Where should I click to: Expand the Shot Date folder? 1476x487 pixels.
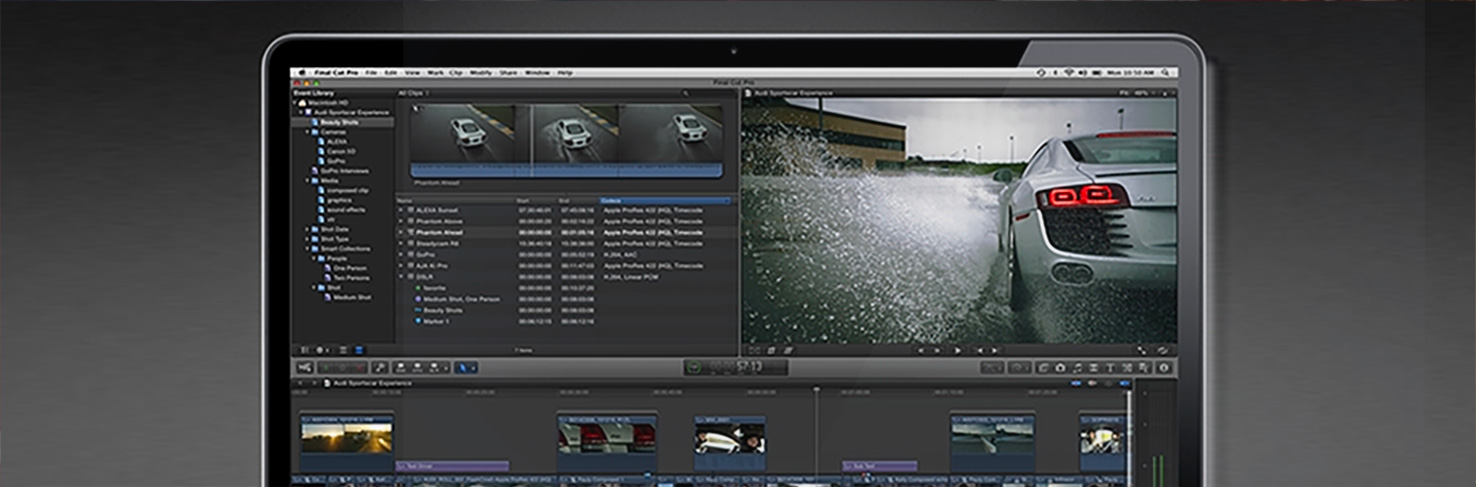click(308, 229)
